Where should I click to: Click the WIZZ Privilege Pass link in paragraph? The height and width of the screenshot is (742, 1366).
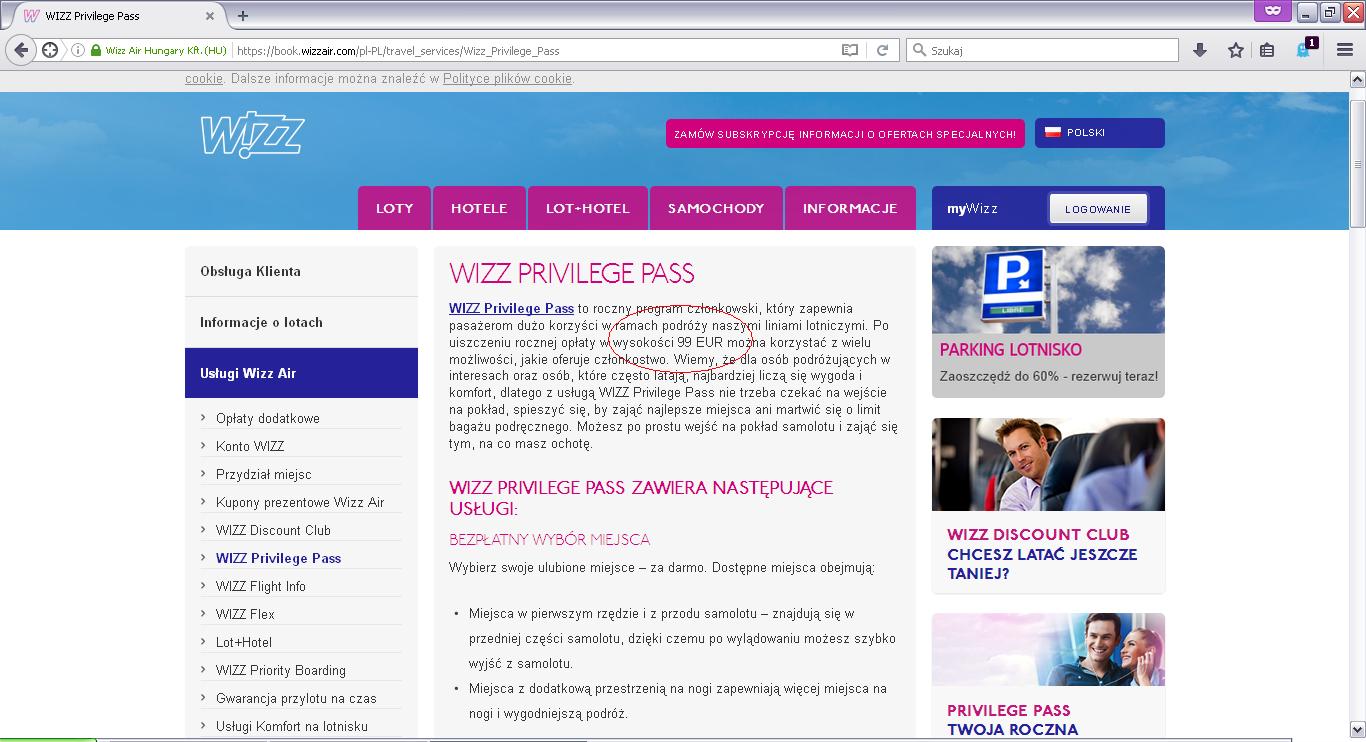511,308
